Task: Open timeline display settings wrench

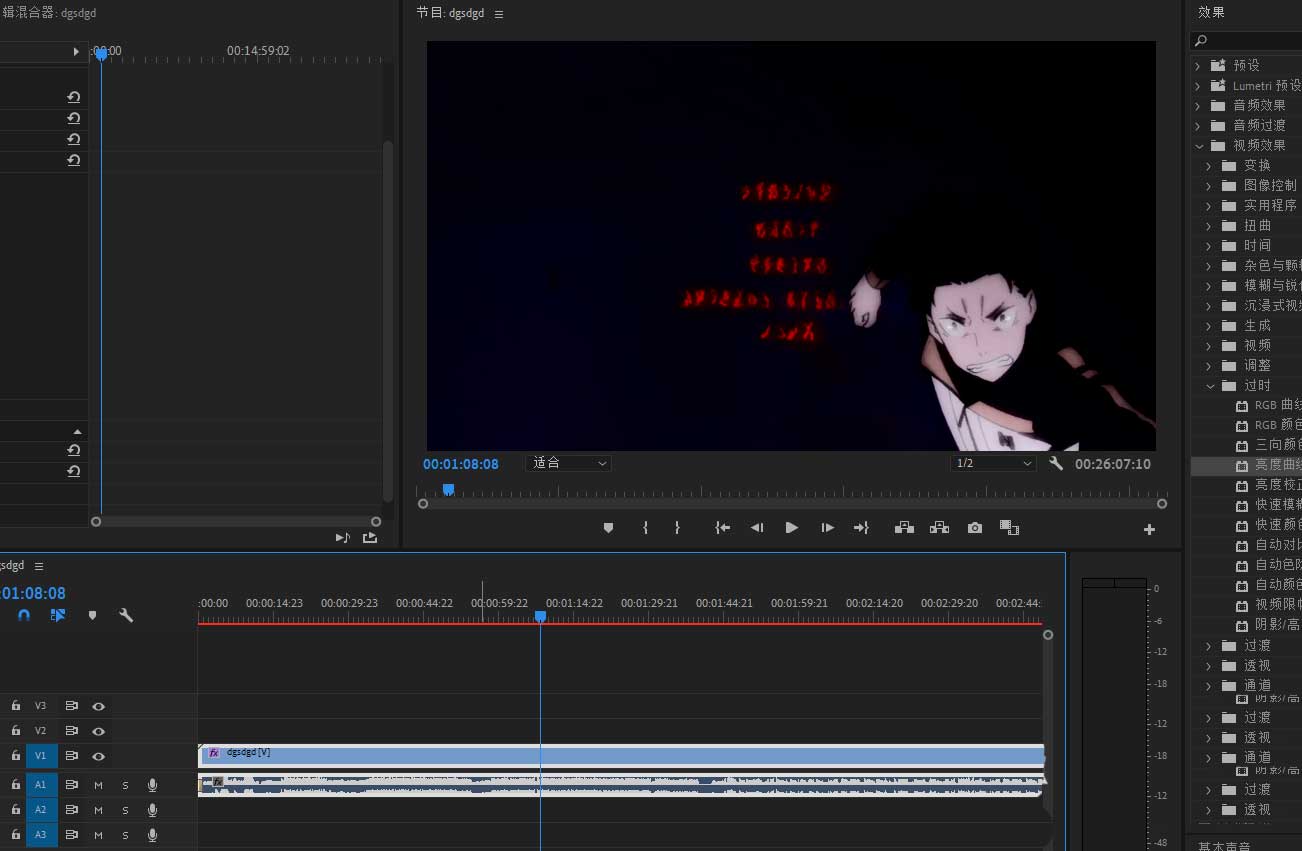Action: (126, 615)
